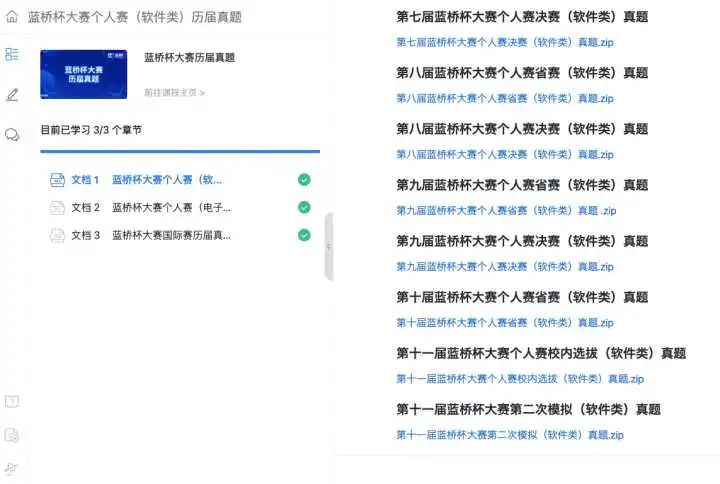Select 文档 1 蓝桥杯大赛个人赛（软... chapter
720x484 pixels.
click(180, 180)
